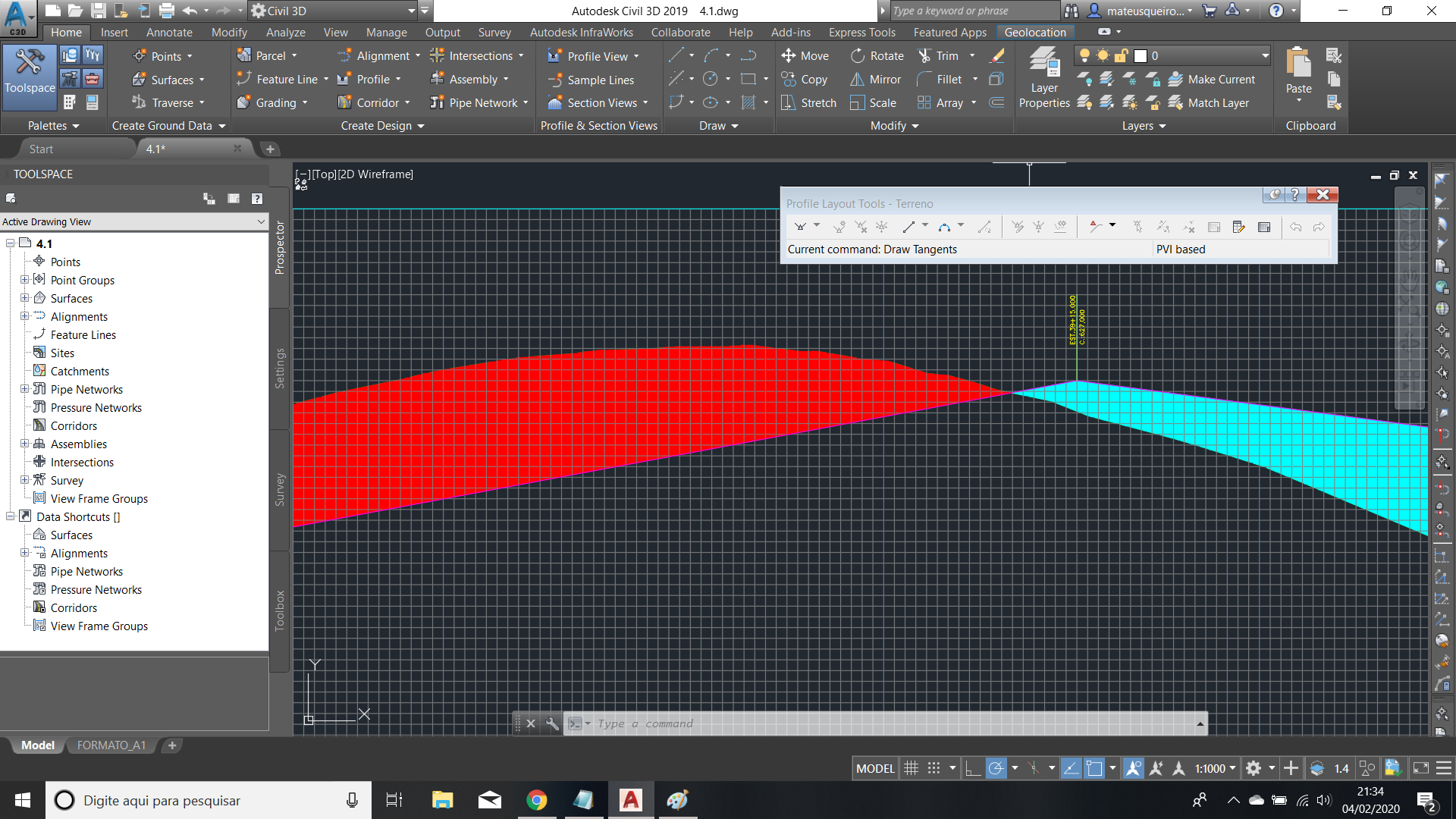Switch to the Annotate ribbon tab
The width and height of the screenshot is (1456, 819).
point(169,32)
